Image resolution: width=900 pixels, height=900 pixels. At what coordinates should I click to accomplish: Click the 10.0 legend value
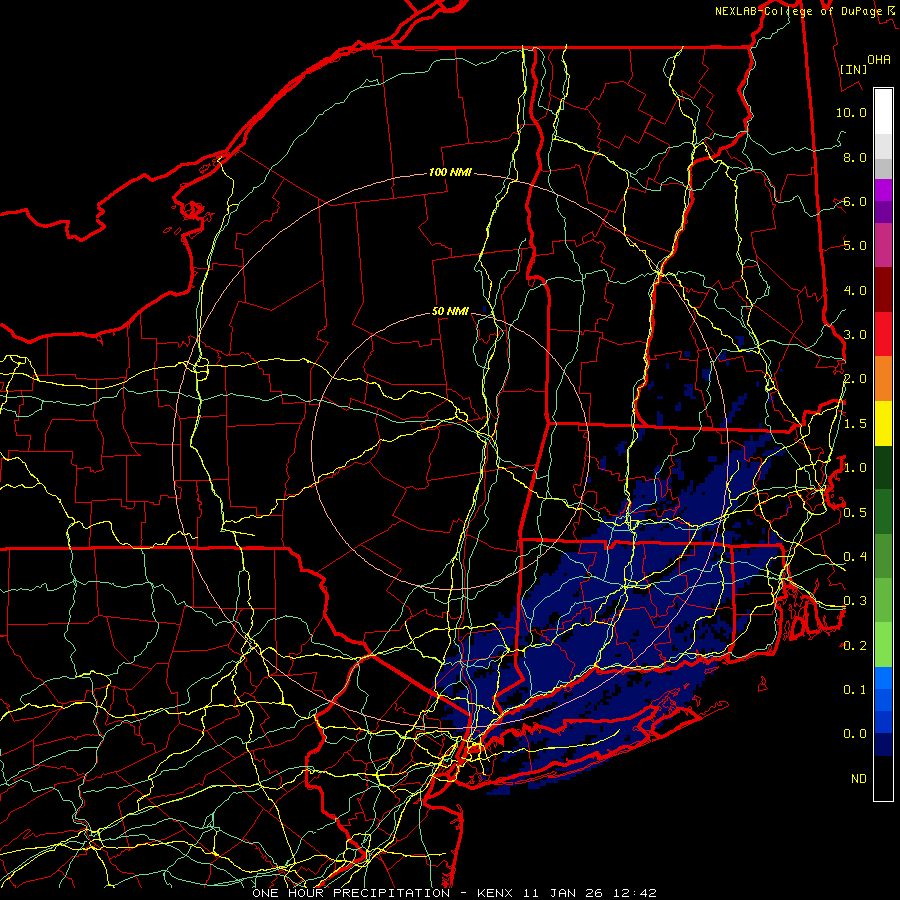851,112
